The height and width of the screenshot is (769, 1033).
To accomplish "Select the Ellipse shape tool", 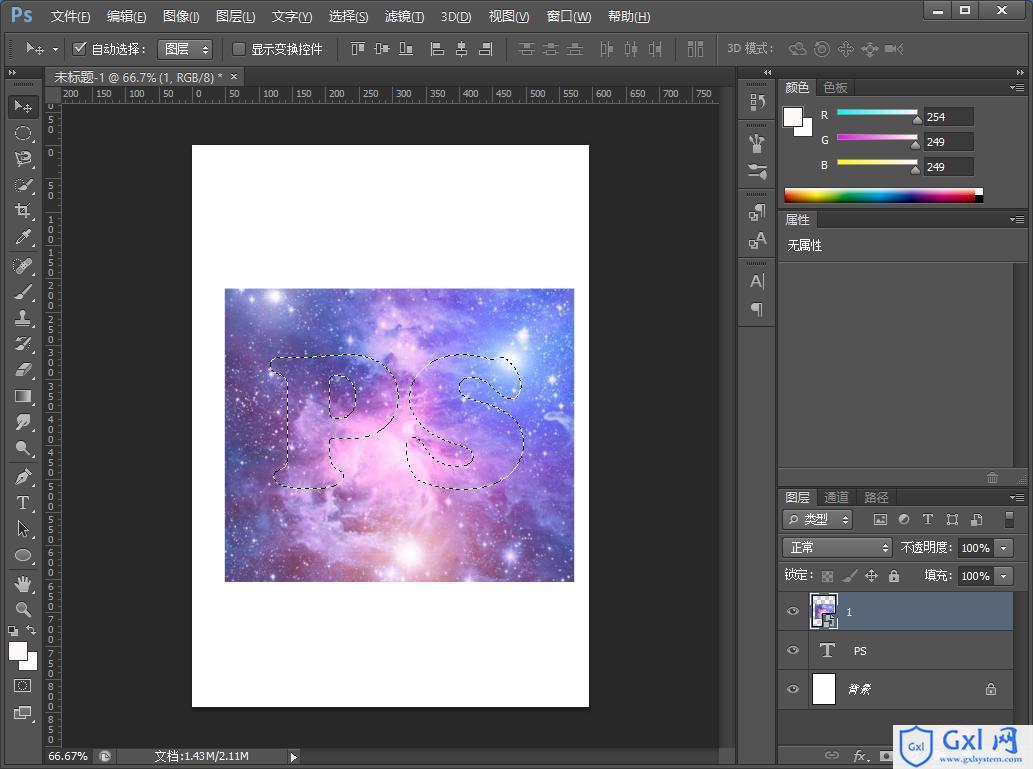I will 22,555.
